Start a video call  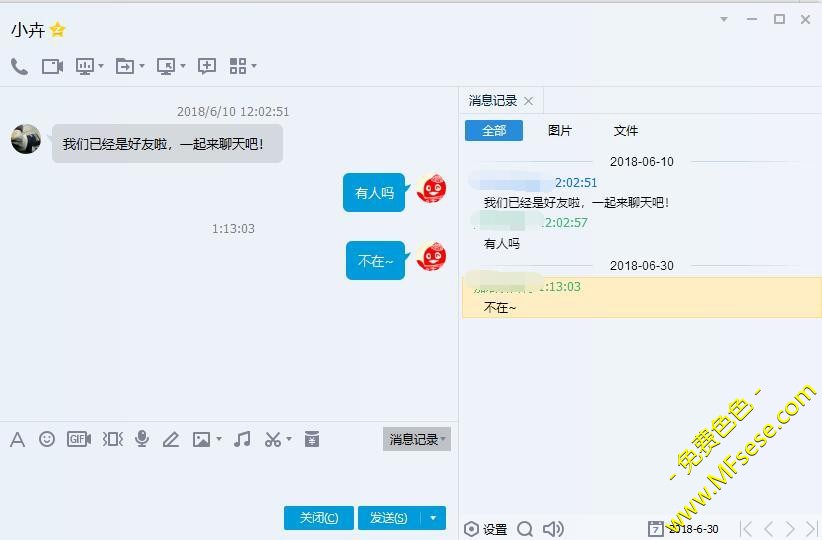tap(52, 67)
